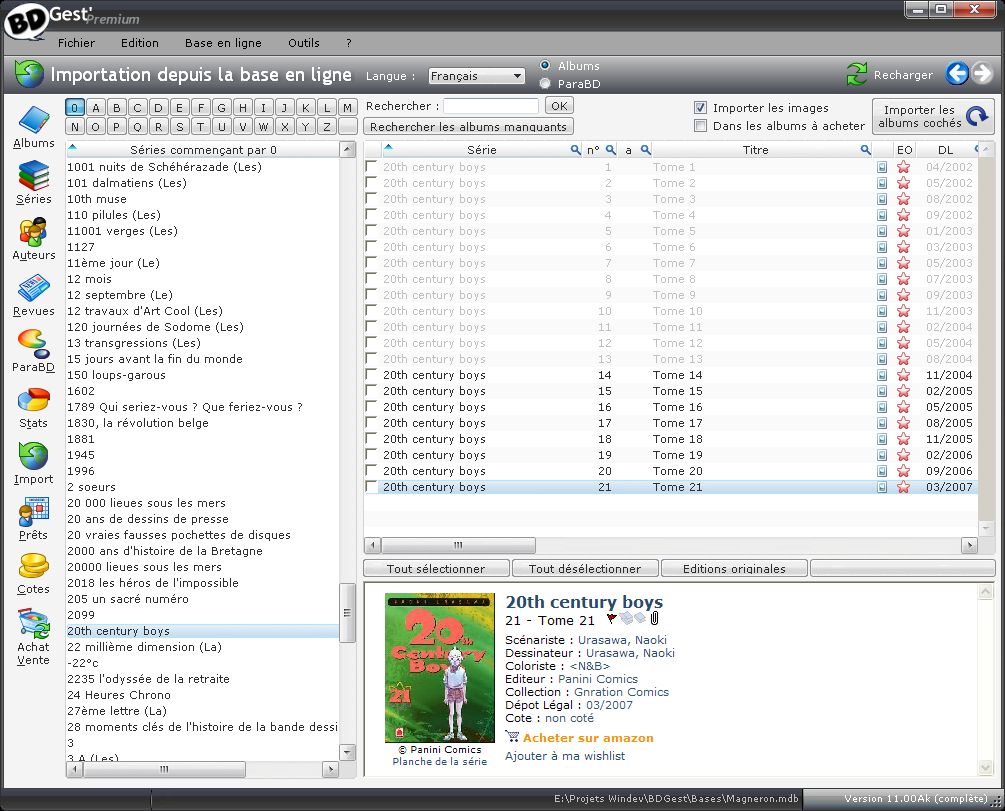Viewport: 1005px width, 811px height.
Task: Click up arrow of series list scrollbar
Action: pyautogui.click(x=347, y=149)
